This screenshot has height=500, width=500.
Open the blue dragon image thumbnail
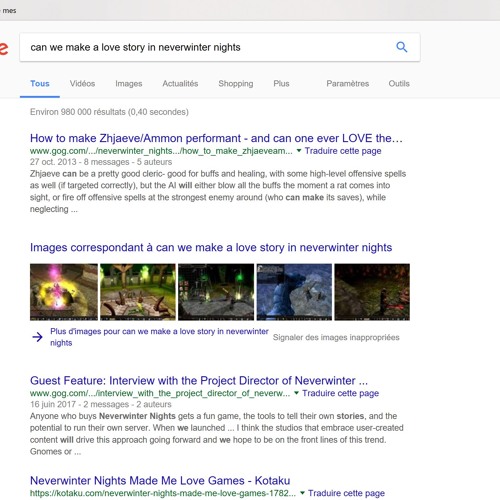[294, 292]
